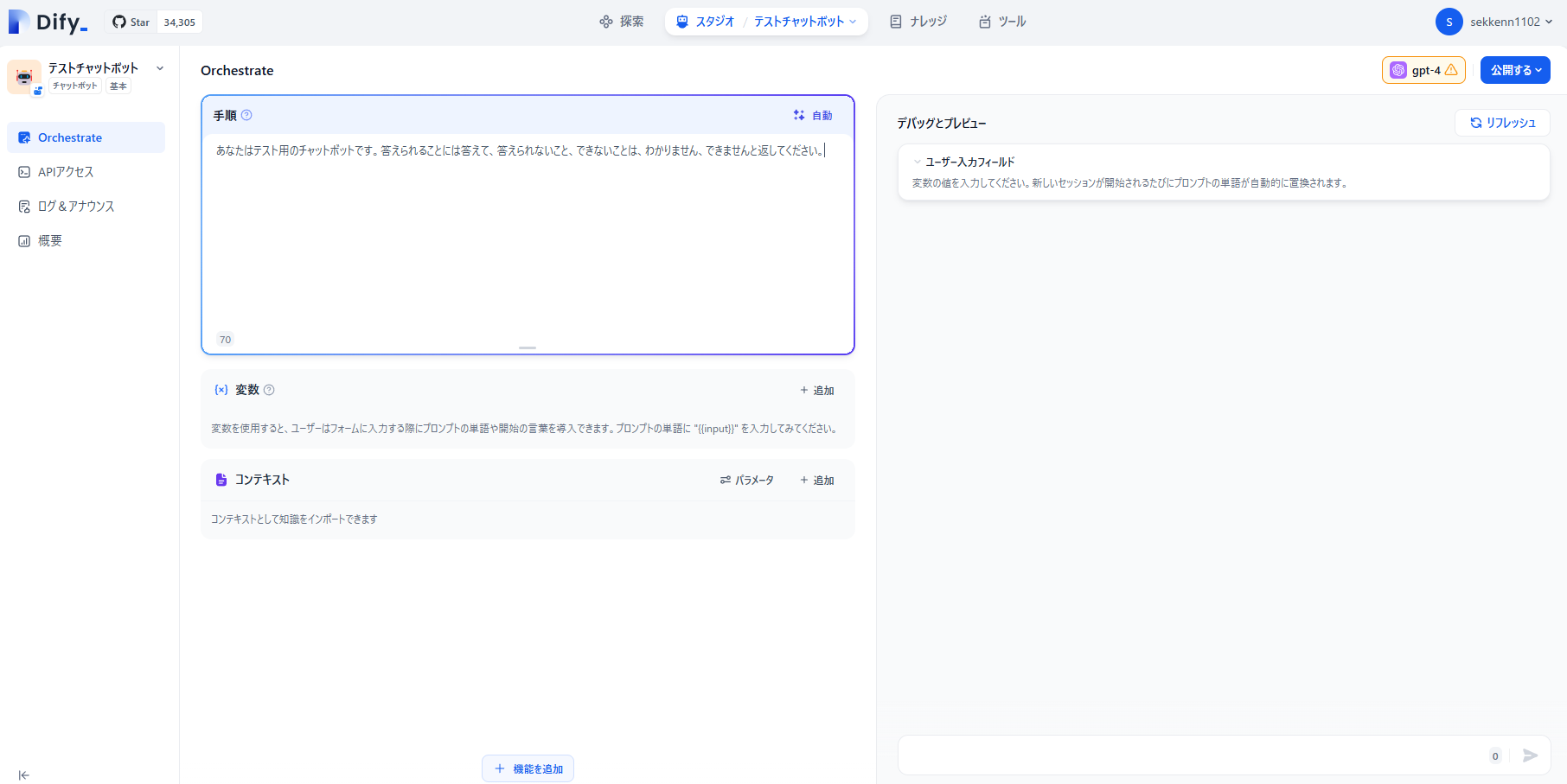Collapse the left sidebar

pos(24,775)
